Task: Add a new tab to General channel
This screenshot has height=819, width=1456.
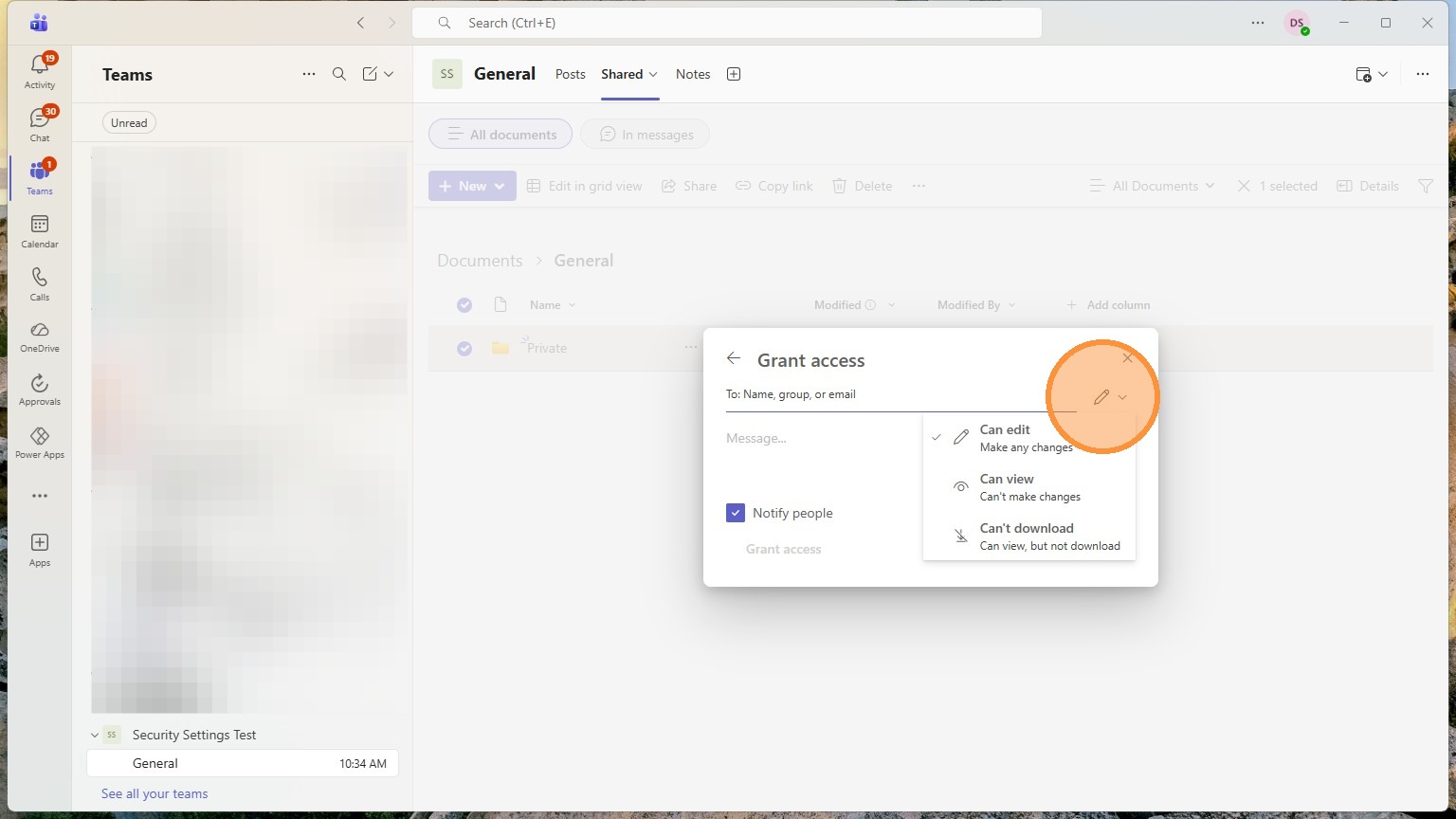Action: 734,74
